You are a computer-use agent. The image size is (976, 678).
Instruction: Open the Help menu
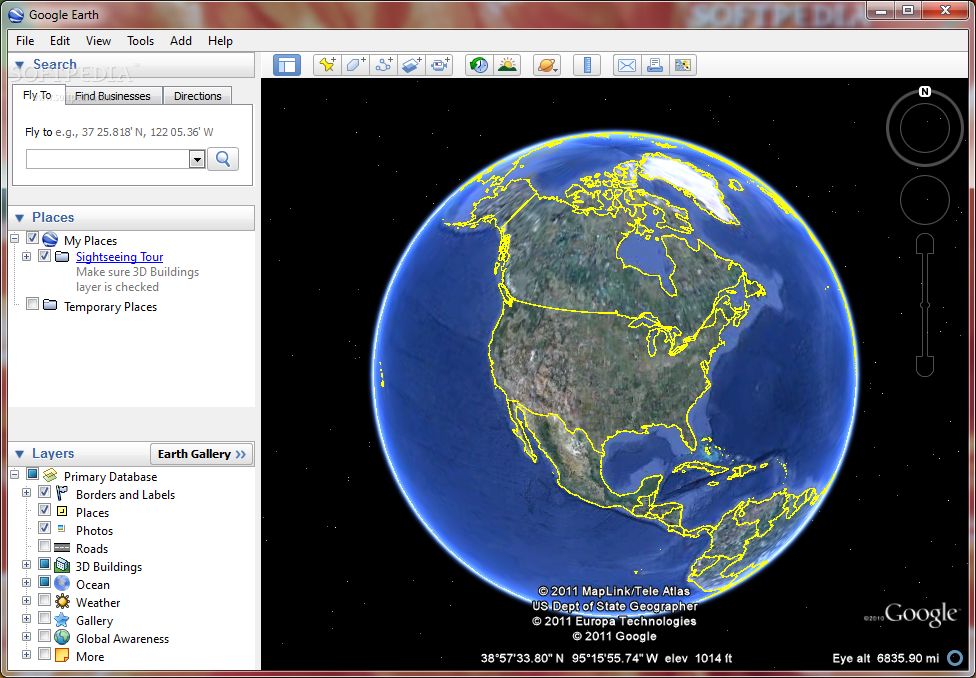point(220,41)
